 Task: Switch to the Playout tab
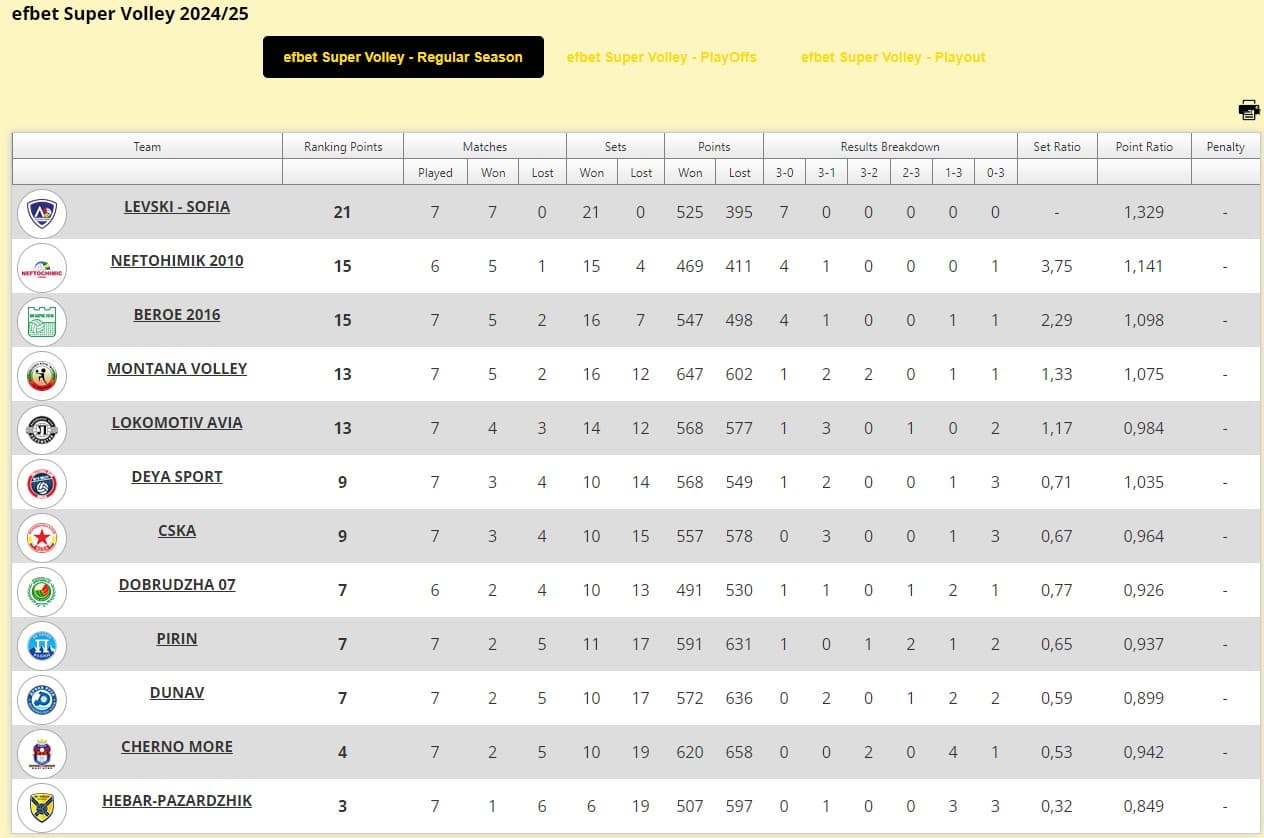click(x=893, y=57)
